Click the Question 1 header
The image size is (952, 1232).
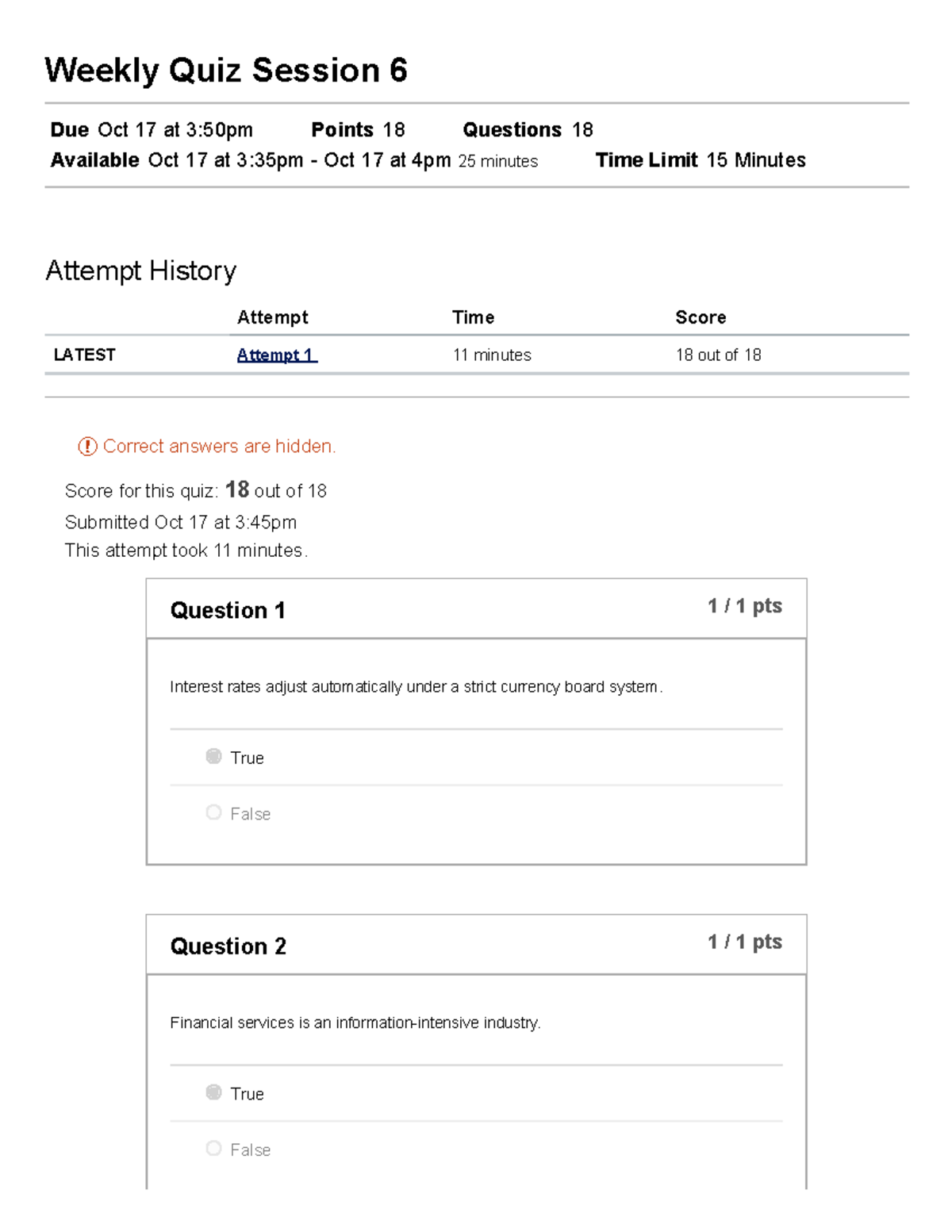[228, 610]
